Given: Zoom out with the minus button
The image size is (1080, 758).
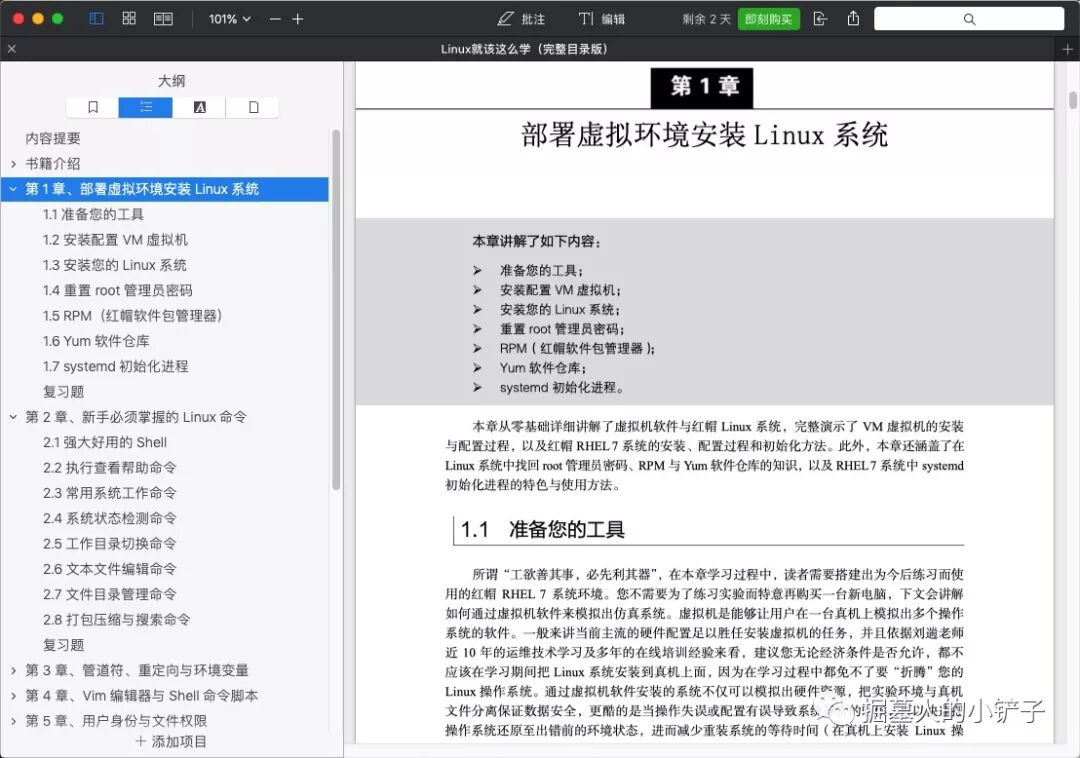Looking at the screenshot, I should tap(274, 18).
